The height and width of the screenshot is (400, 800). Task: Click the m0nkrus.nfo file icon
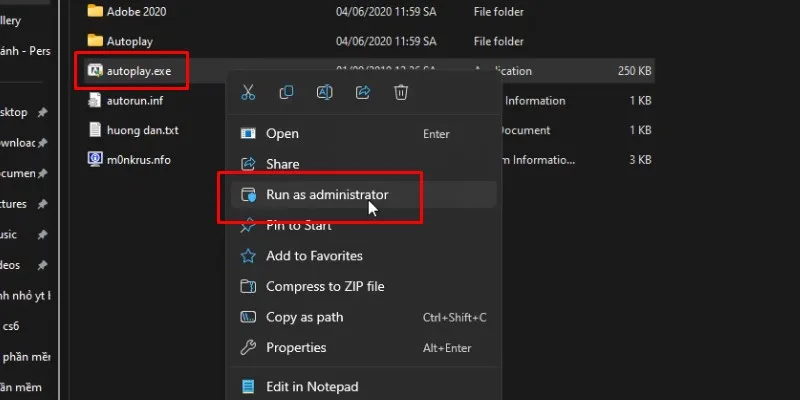click(x=95, y=159)
